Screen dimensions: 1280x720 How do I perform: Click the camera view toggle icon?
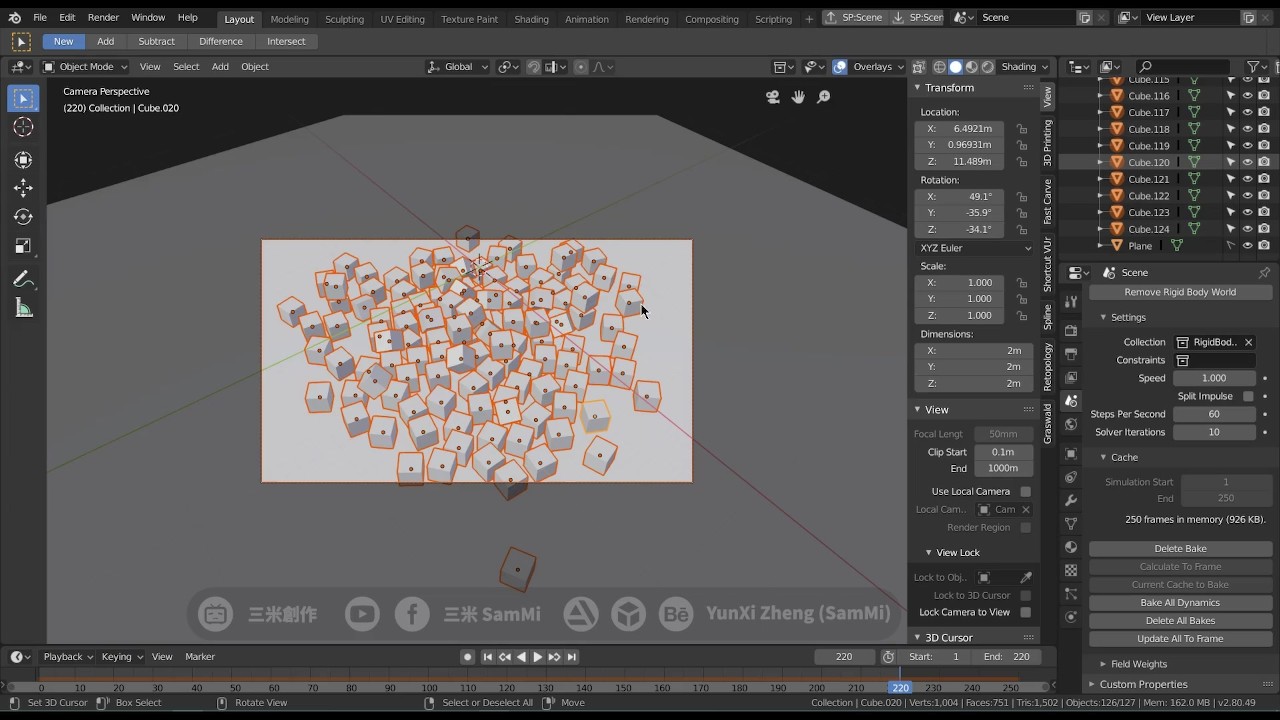pyautogui.click(x=772, y=97)
